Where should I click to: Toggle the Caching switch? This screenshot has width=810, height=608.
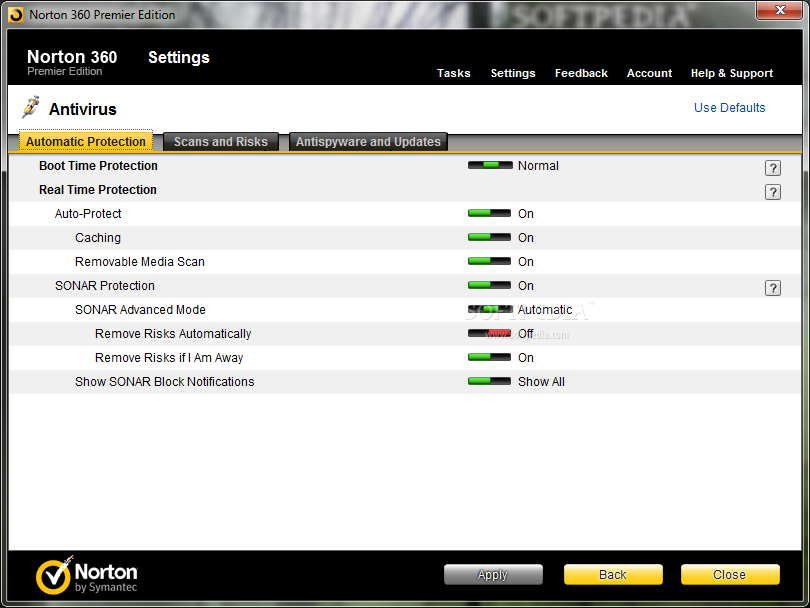click(489, 237)
